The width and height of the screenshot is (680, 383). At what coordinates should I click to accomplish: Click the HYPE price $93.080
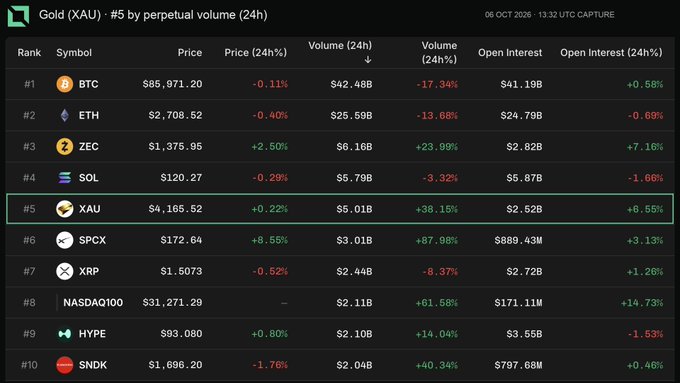181,334
